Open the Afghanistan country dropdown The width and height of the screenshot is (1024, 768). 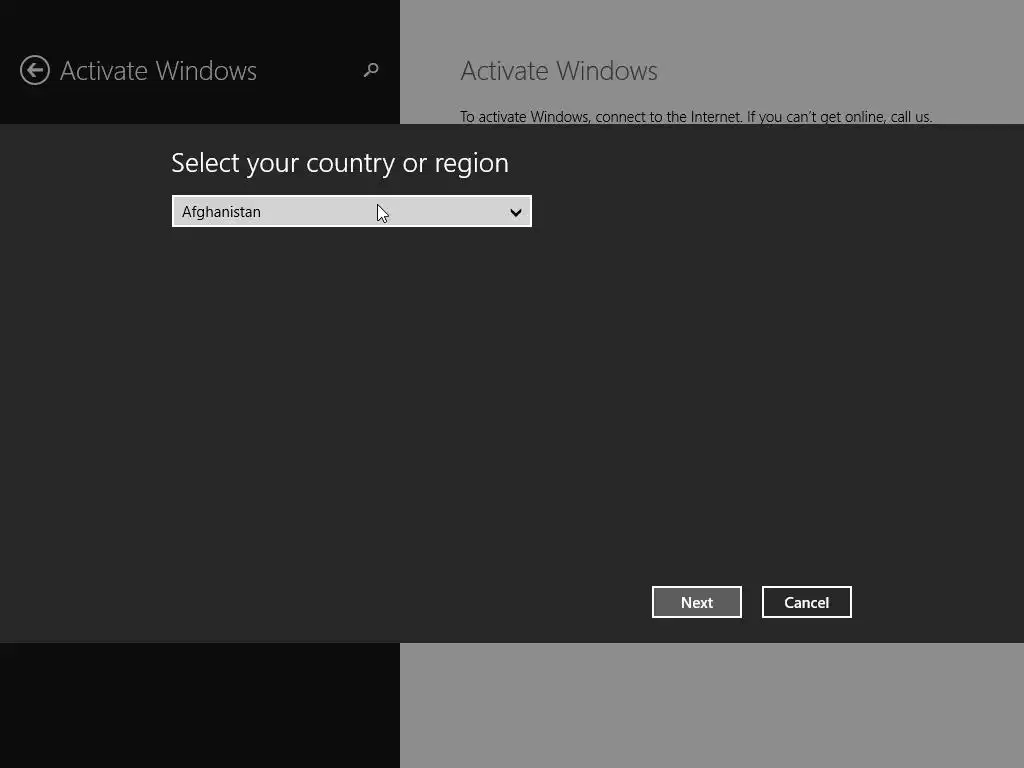tap(351, 212)
